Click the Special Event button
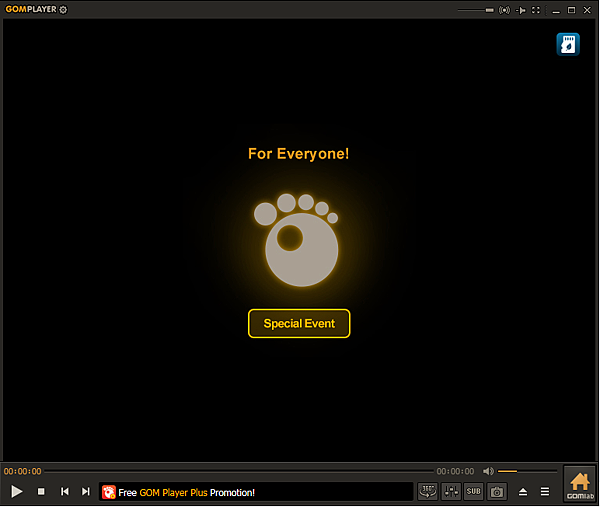This screenshot has width=600, height=507. tap(299, 324)
